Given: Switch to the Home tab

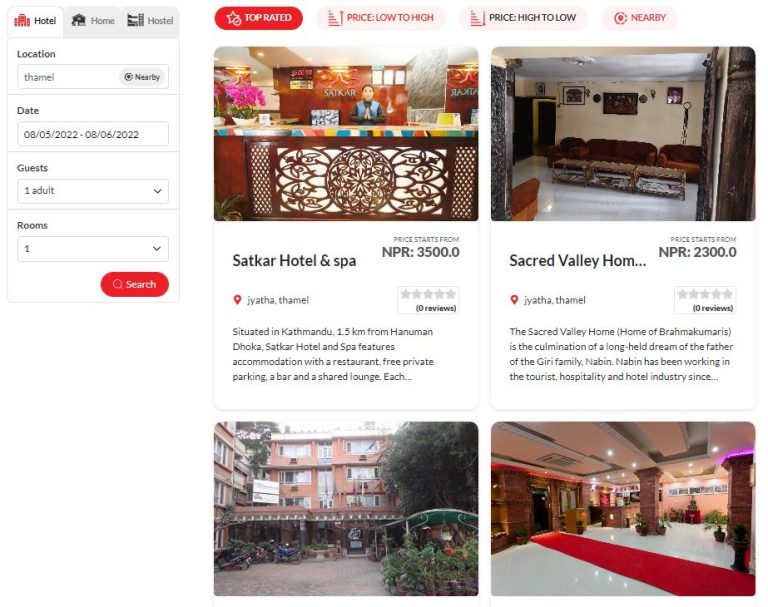Looking at the screenshot, I should [93, 21].
